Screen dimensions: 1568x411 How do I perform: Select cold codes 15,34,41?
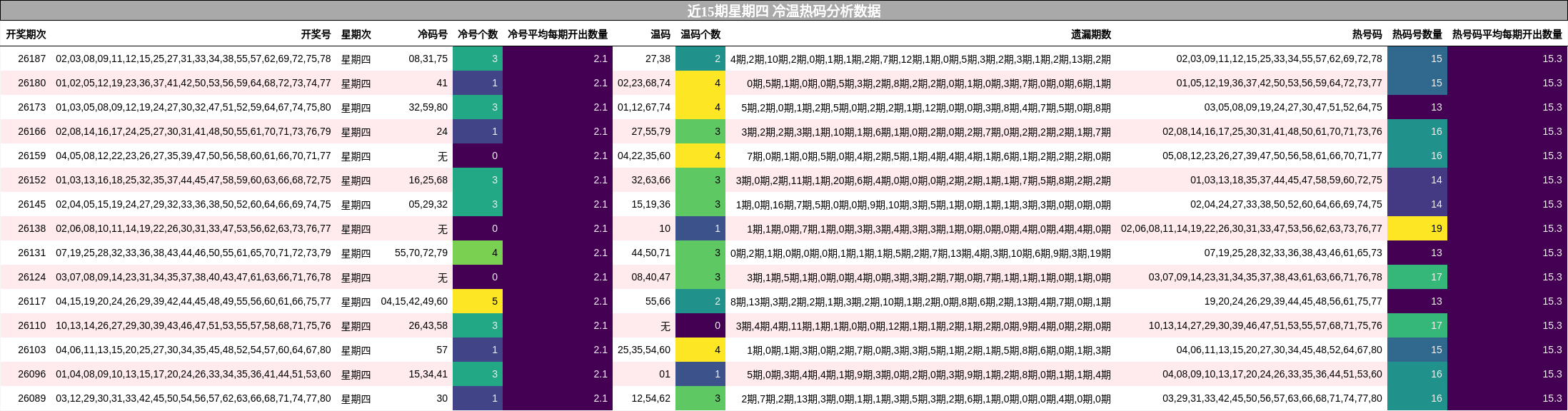[428, 374]
